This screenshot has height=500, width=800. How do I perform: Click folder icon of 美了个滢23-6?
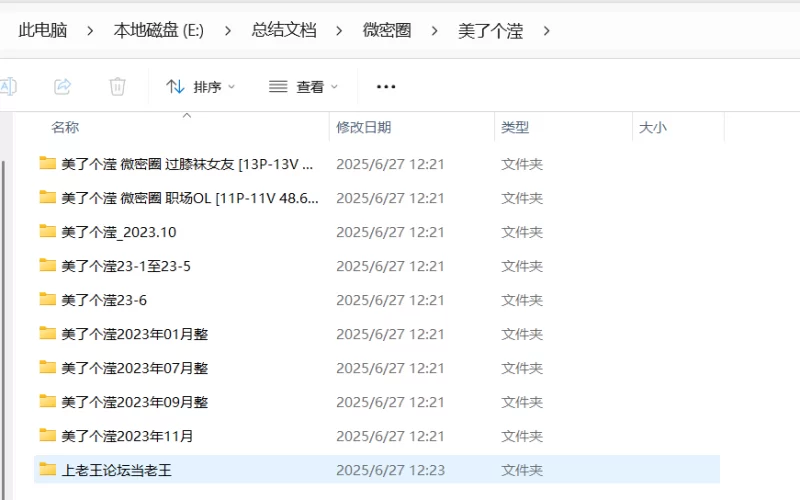[x=47, y=299]
